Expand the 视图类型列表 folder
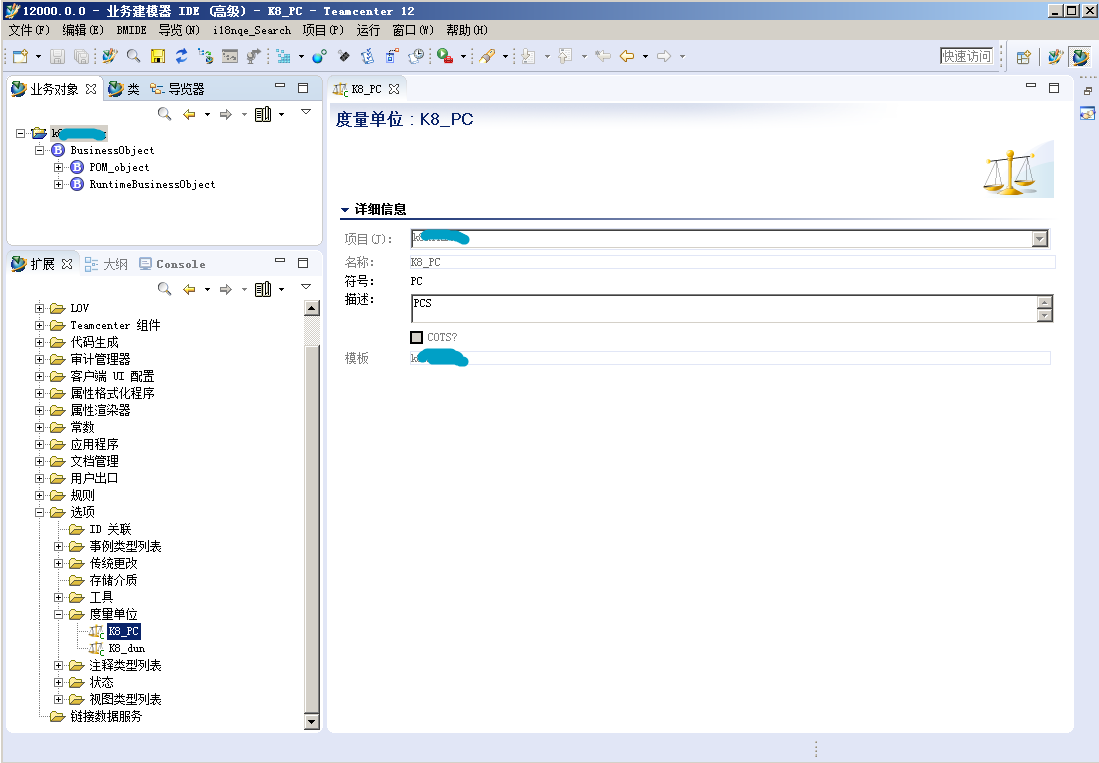 point(59,699)
